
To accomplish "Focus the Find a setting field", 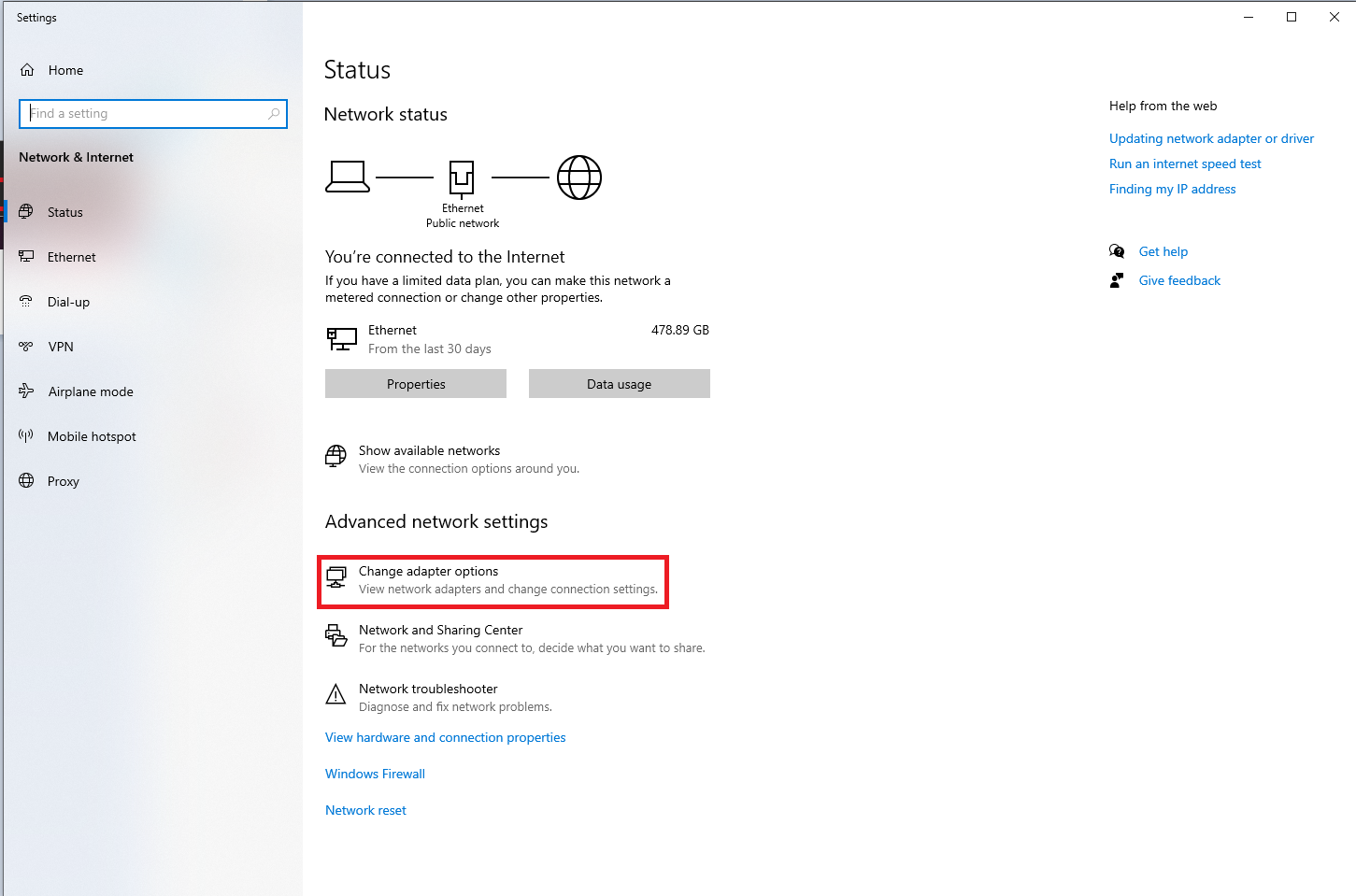I will tap(153, 114).
